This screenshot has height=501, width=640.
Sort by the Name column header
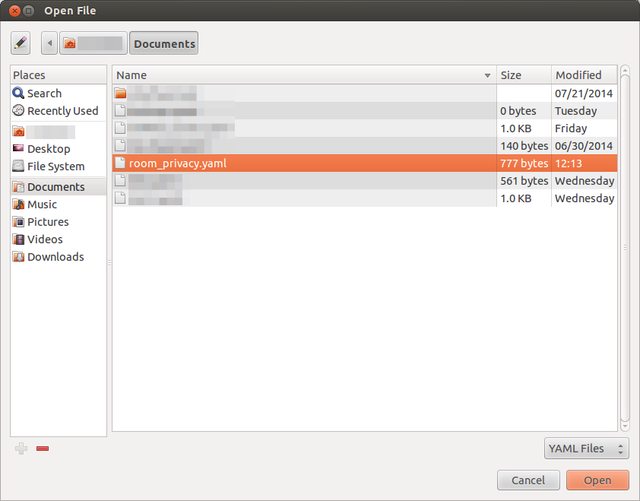pyautogui.click(x=304, y=75)
